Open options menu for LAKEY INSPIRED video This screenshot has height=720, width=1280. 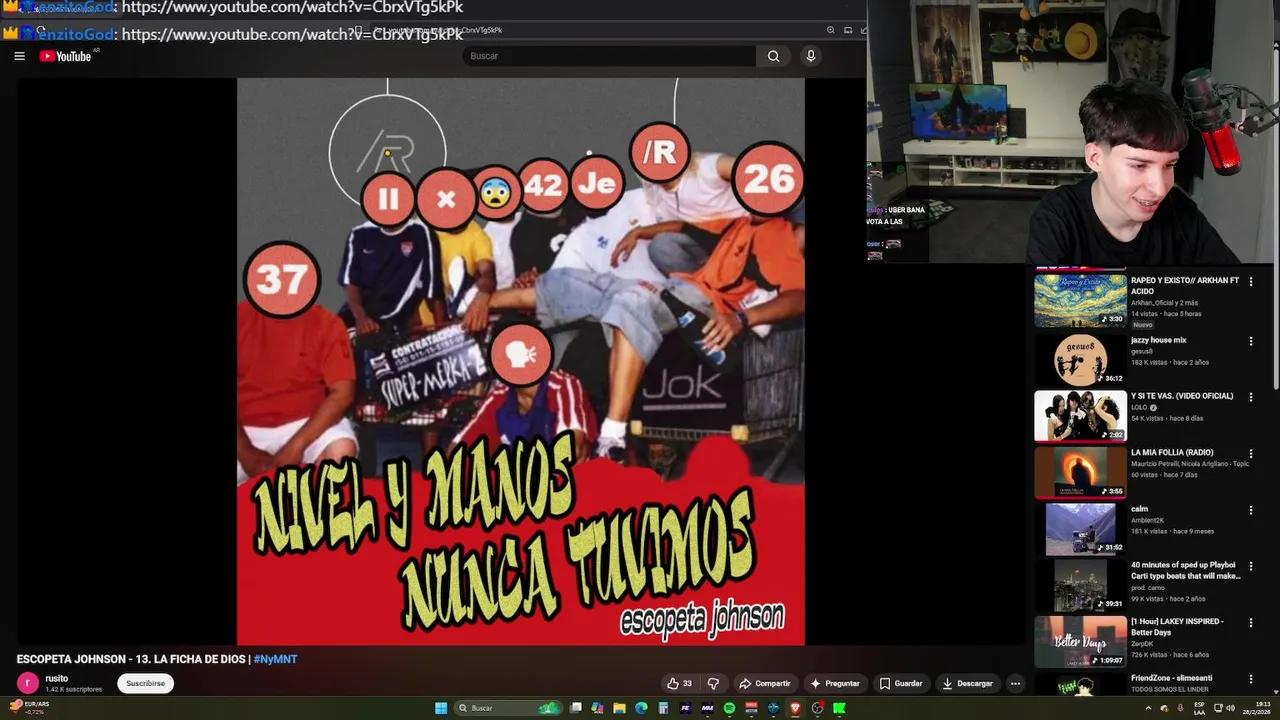coord(1250,623)
